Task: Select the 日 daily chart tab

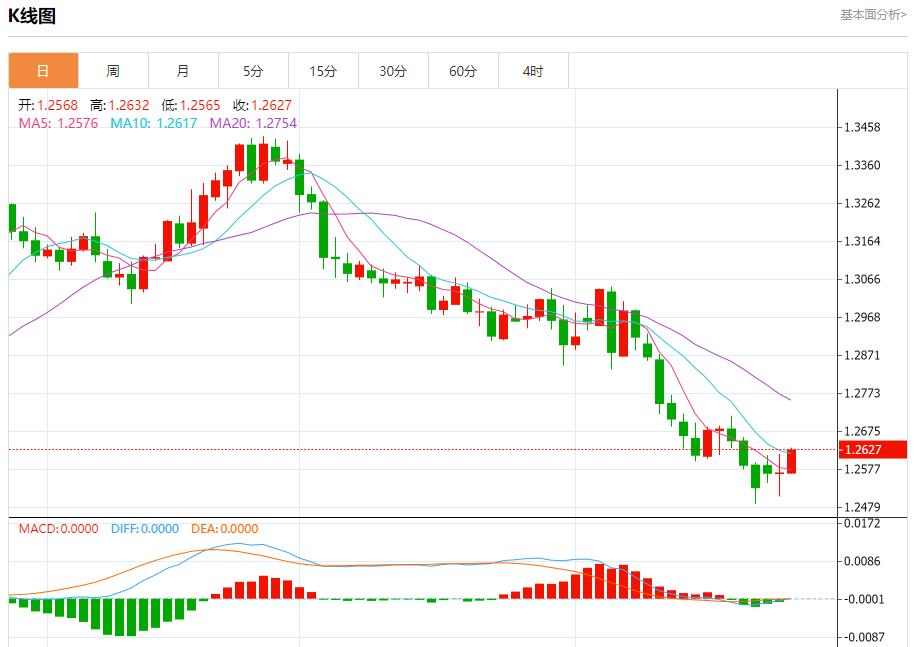Action: tap(43, 71)
